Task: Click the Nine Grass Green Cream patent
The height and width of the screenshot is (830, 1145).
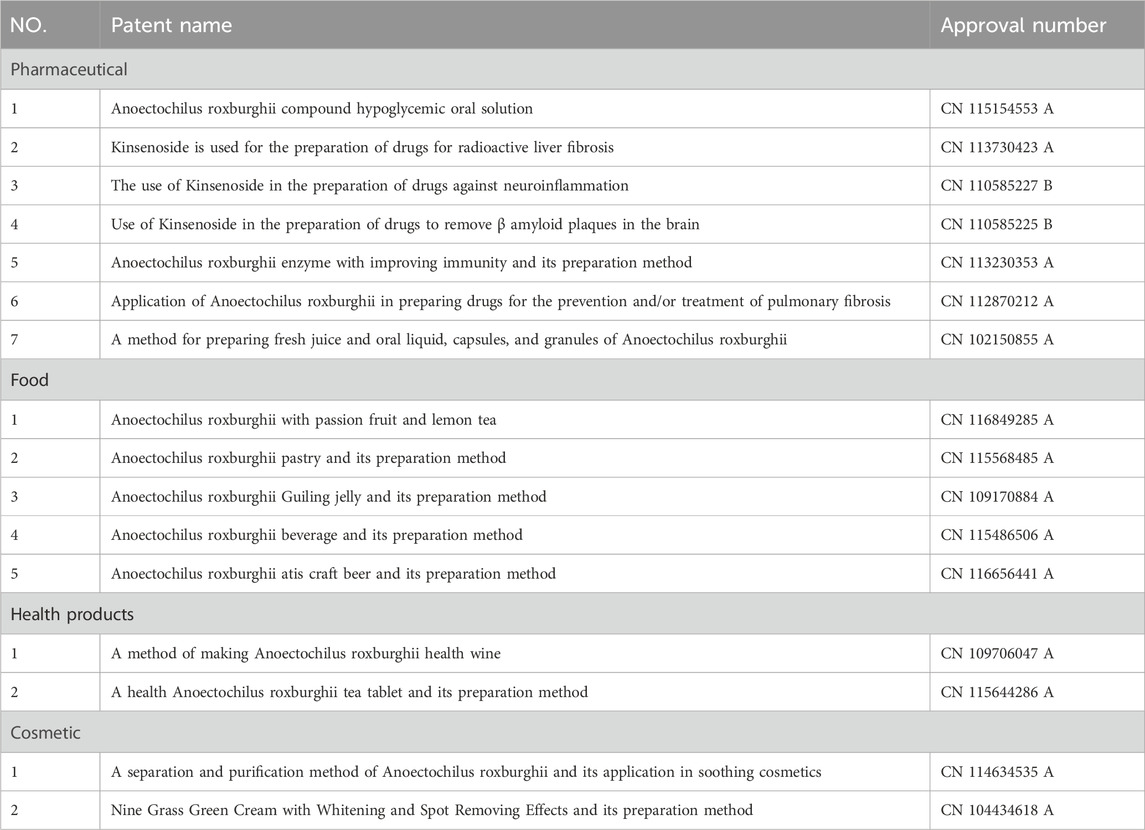Action: (x=432, y=810)
